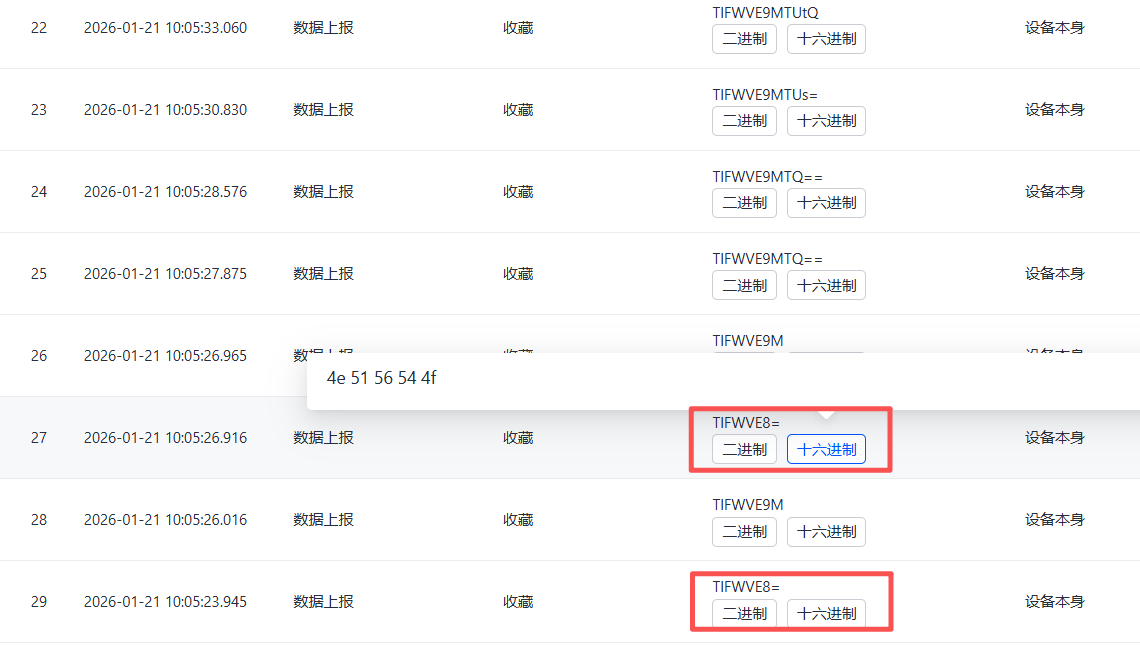
Task: Click 设备本身 in row 28
Action: (1055, 519)
